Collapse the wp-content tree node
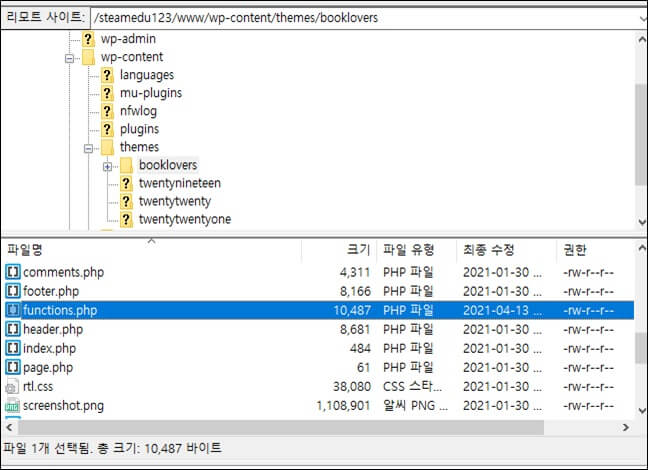 tap(69, 59)
